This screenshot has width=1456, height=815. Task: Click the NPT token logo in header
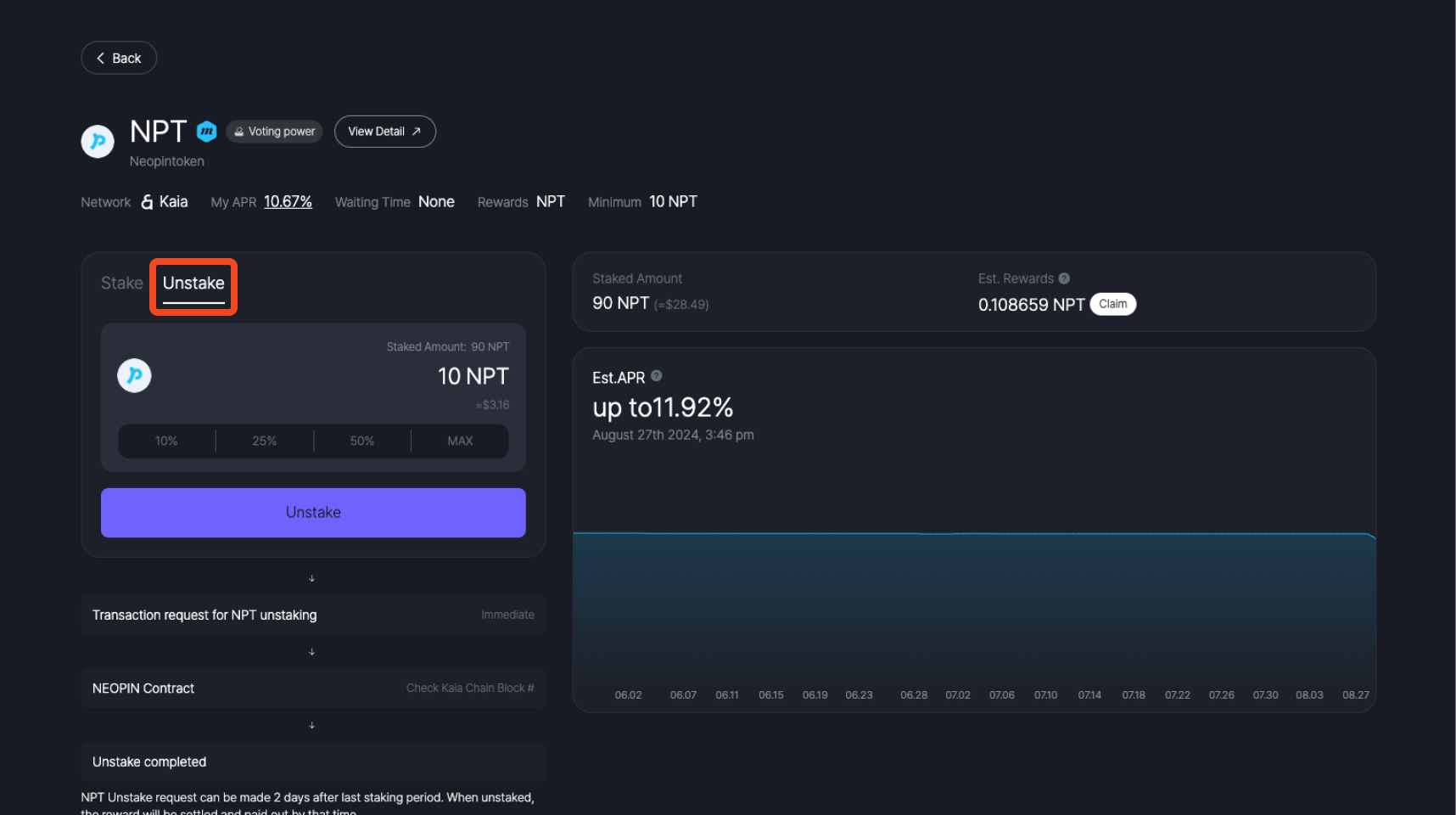pyautogui.click(x=98, y=141)
